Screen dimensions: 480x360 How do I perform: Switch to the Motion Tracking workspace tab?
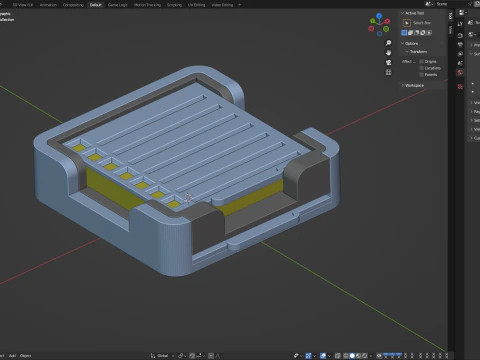pyautogui.click(x=147, y=5)
